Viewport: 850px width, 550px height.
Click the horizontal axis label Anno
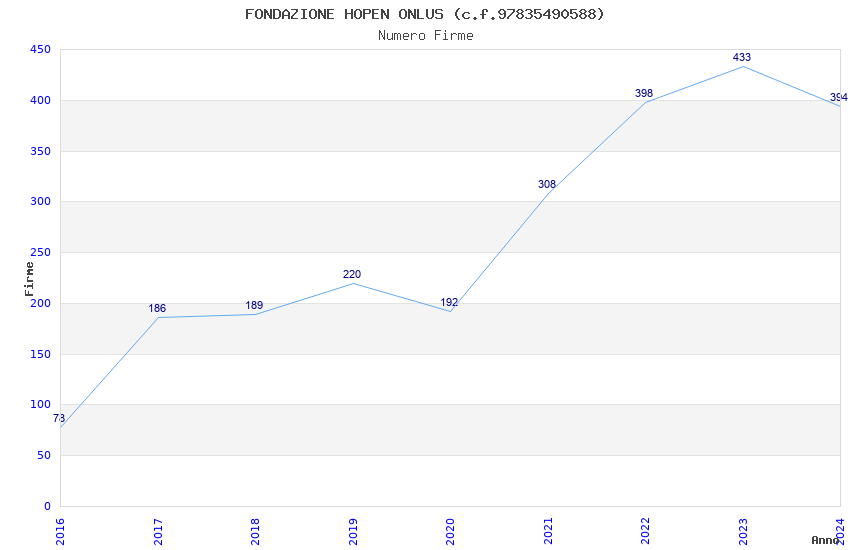825,540
